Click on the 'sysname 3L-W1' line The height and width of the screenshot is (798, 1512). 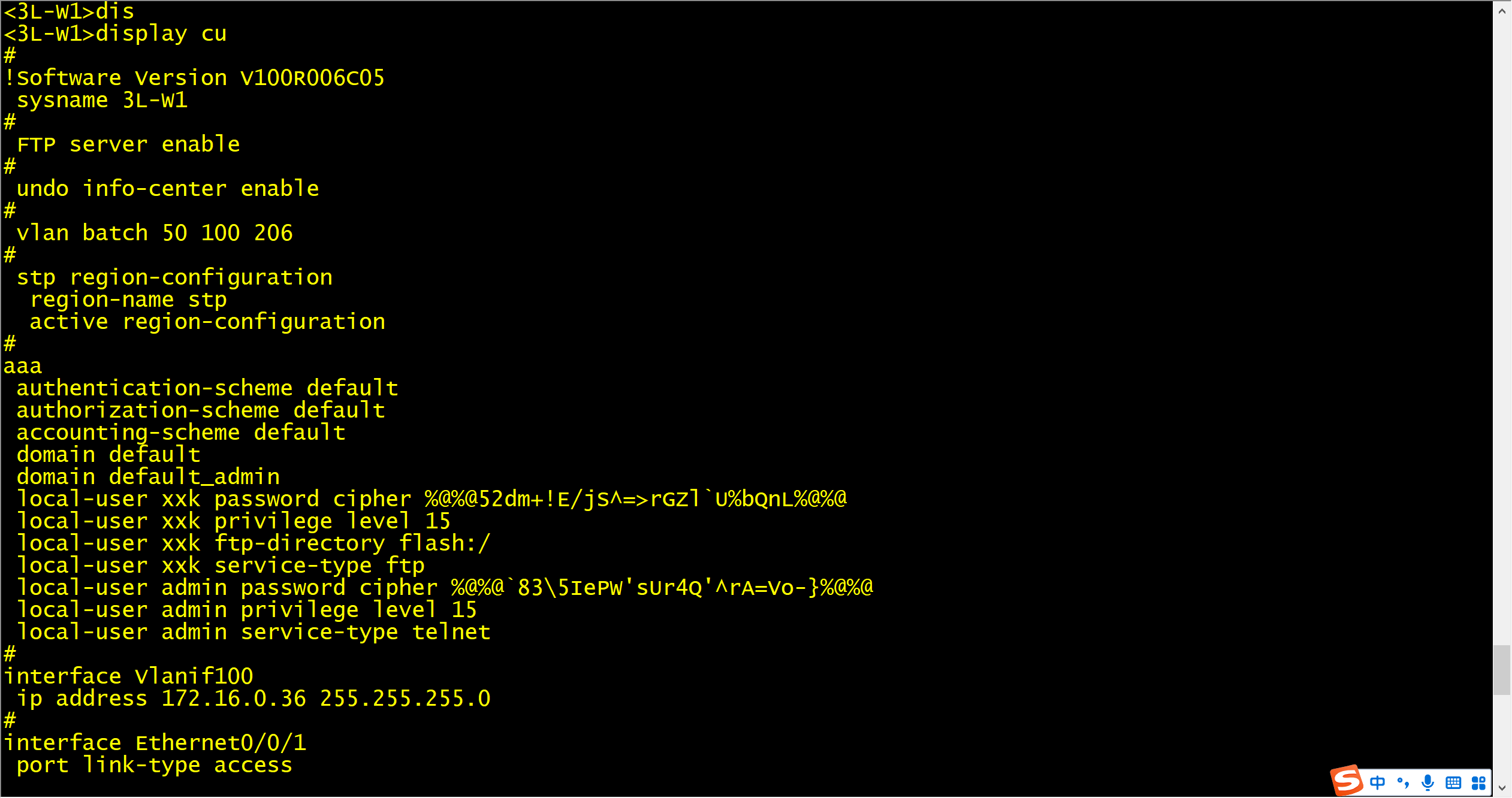coord(102,100)
